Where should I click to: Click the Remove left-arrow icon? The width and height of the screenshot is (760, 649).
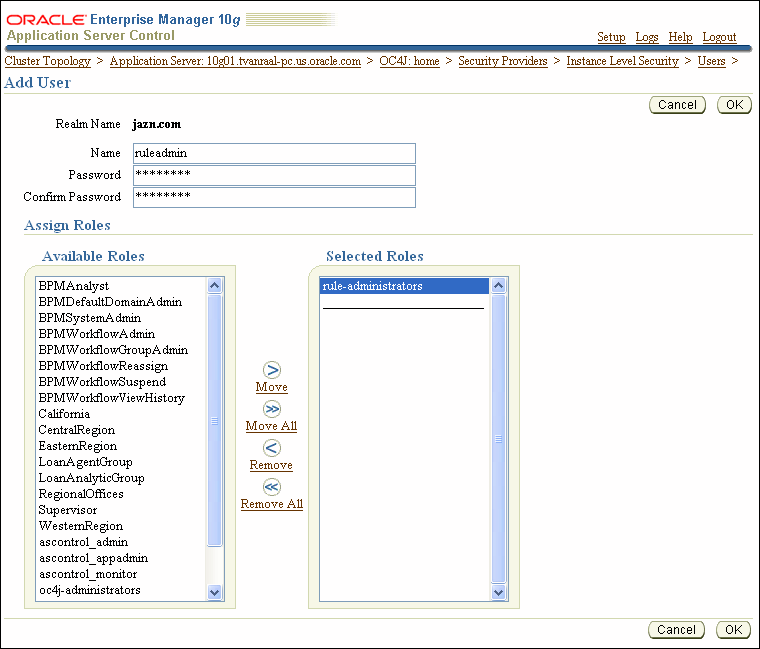271,448
